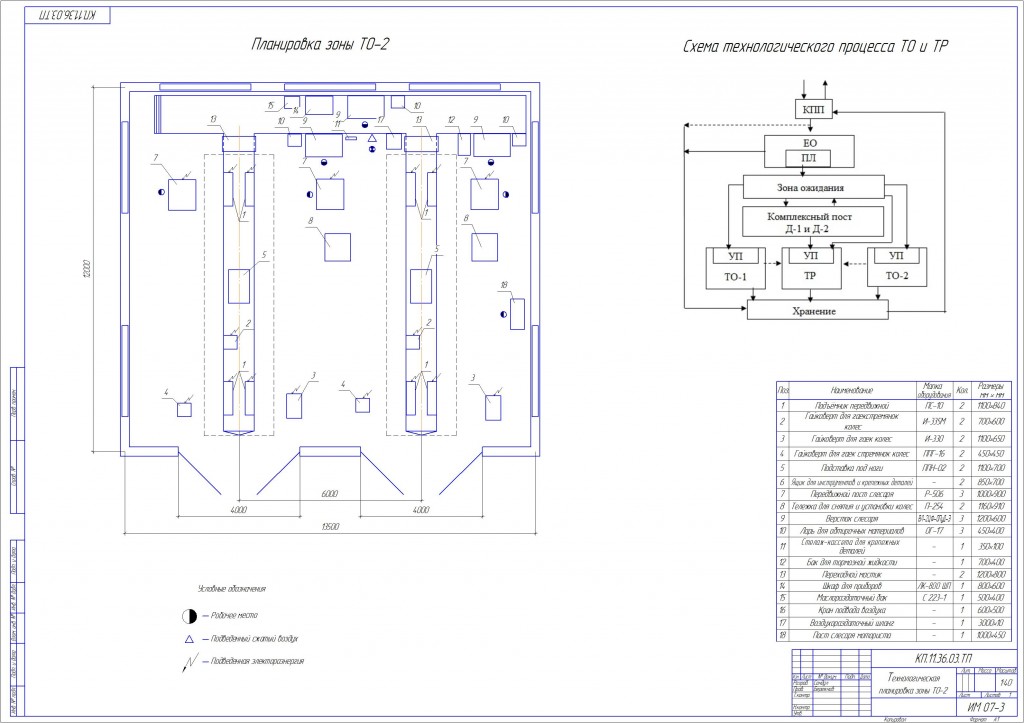
Task: Select the ПЛ box inside the ЕО block
Action: 808,158
